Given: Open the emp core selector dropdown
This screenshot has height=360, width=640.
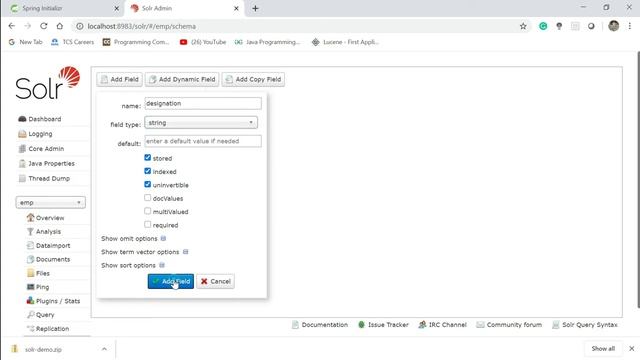Looking at the screenshot, I should click(x=51, y=202).
